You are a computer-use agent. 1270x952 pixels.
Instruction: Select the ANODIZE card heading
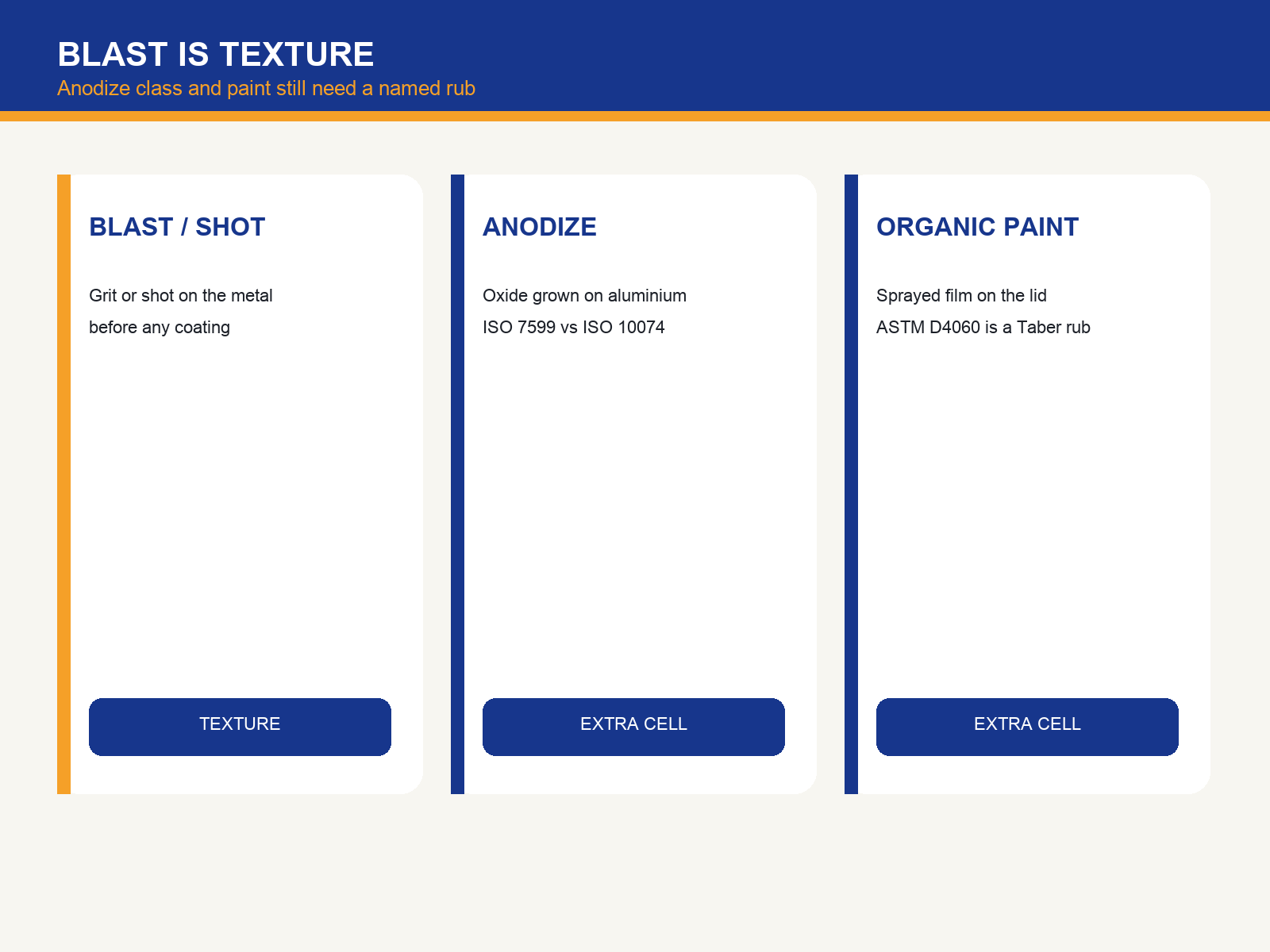pyautogui.click(x=540, y=227)
